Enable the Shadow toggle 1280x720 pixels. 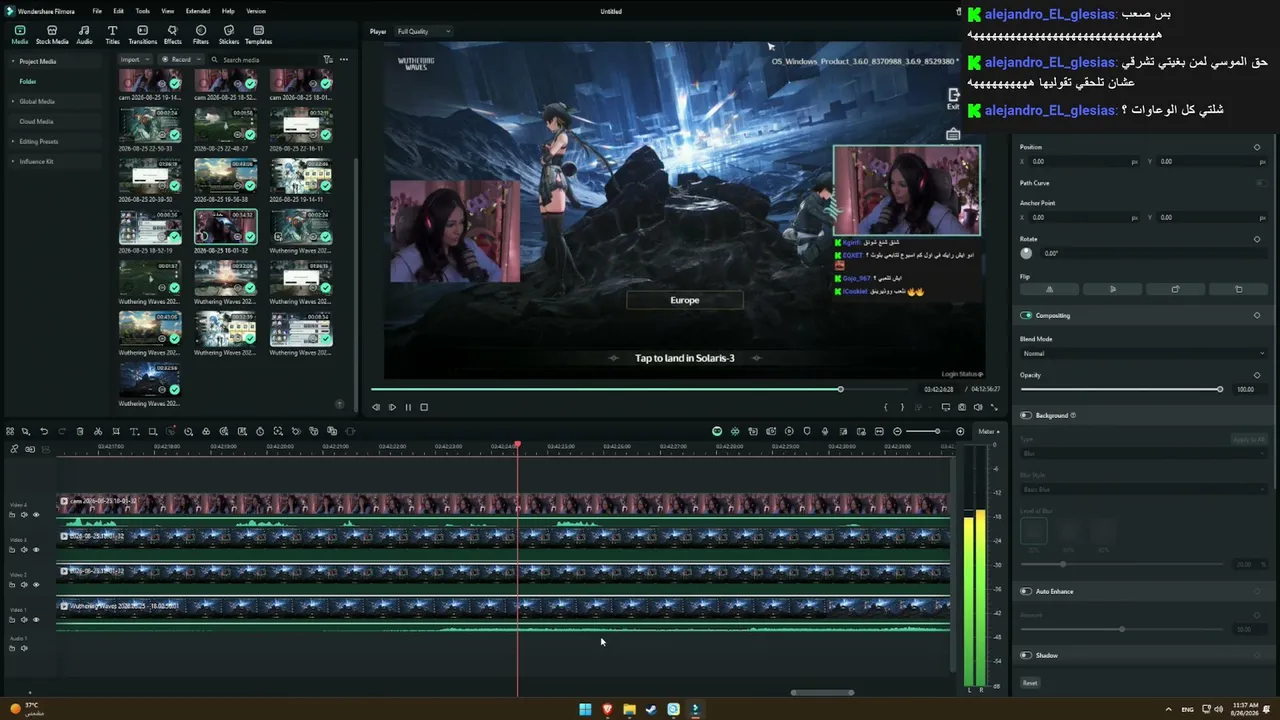coord(1026,655)
